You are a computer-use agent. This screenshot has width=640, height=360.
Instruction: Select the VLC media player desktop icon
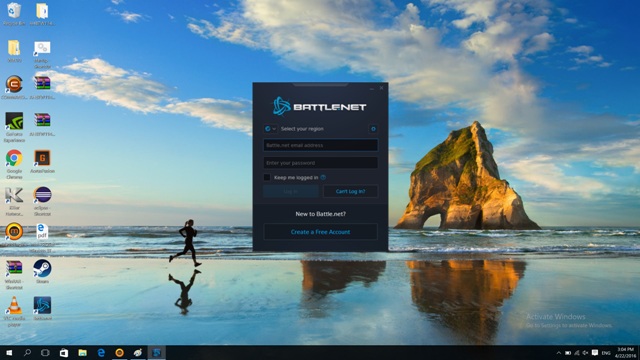click(x=14, y=311)
